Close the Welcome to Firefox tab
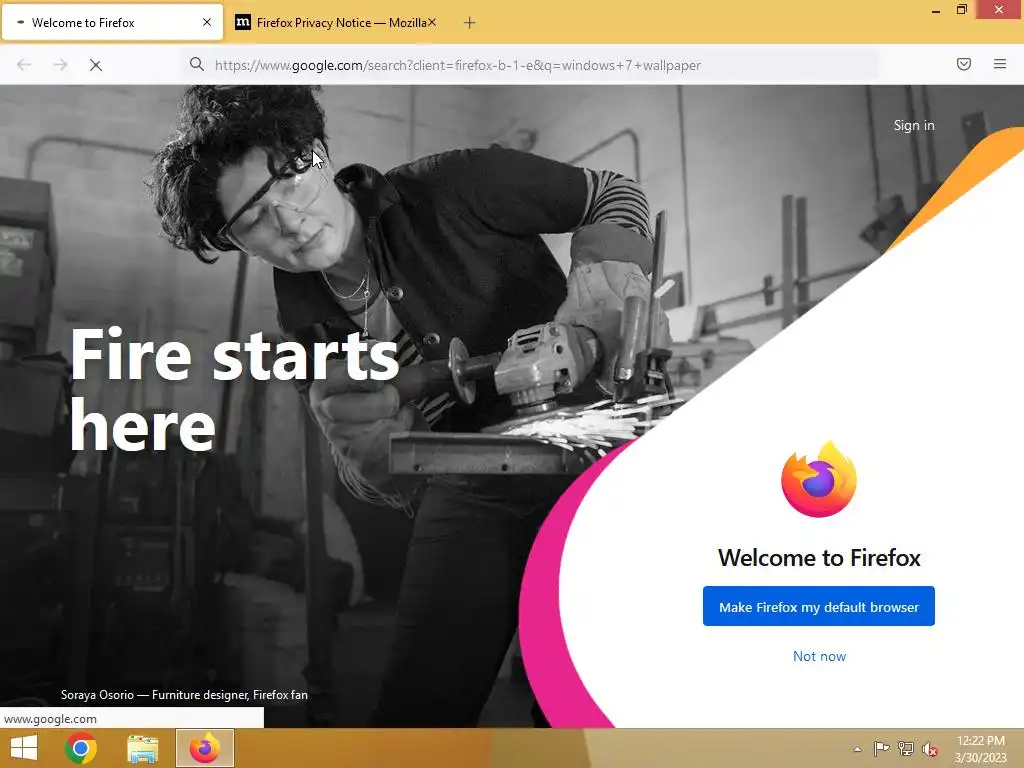Viewport: 1024px width, 768px height. coord(207,22)
